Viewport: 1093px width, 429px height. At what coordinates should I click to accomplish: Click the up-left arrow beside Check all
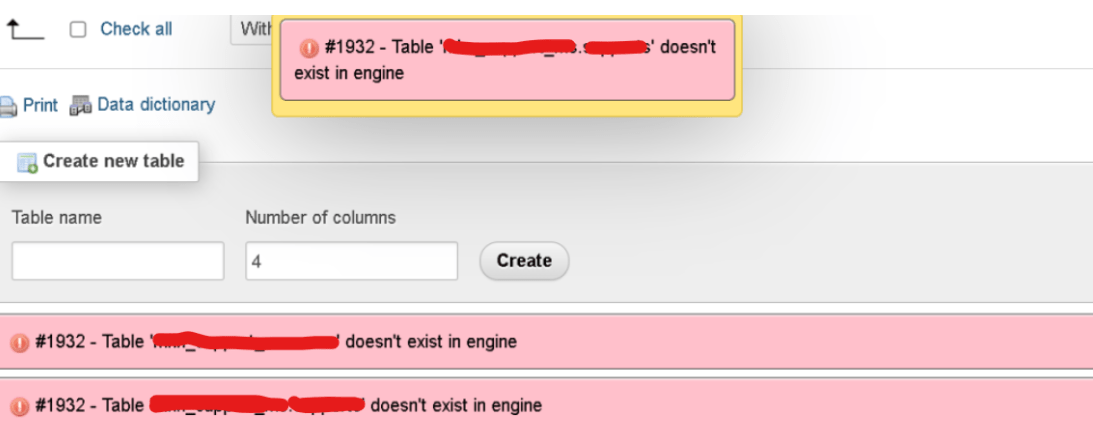coord(24,30)
